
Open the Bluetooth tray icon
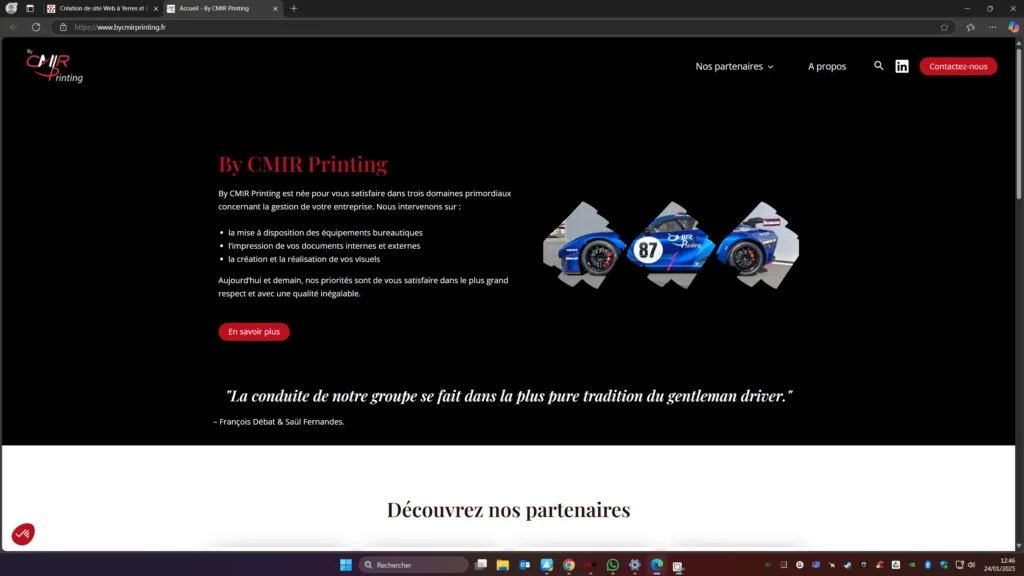click(x=927, y=565)
